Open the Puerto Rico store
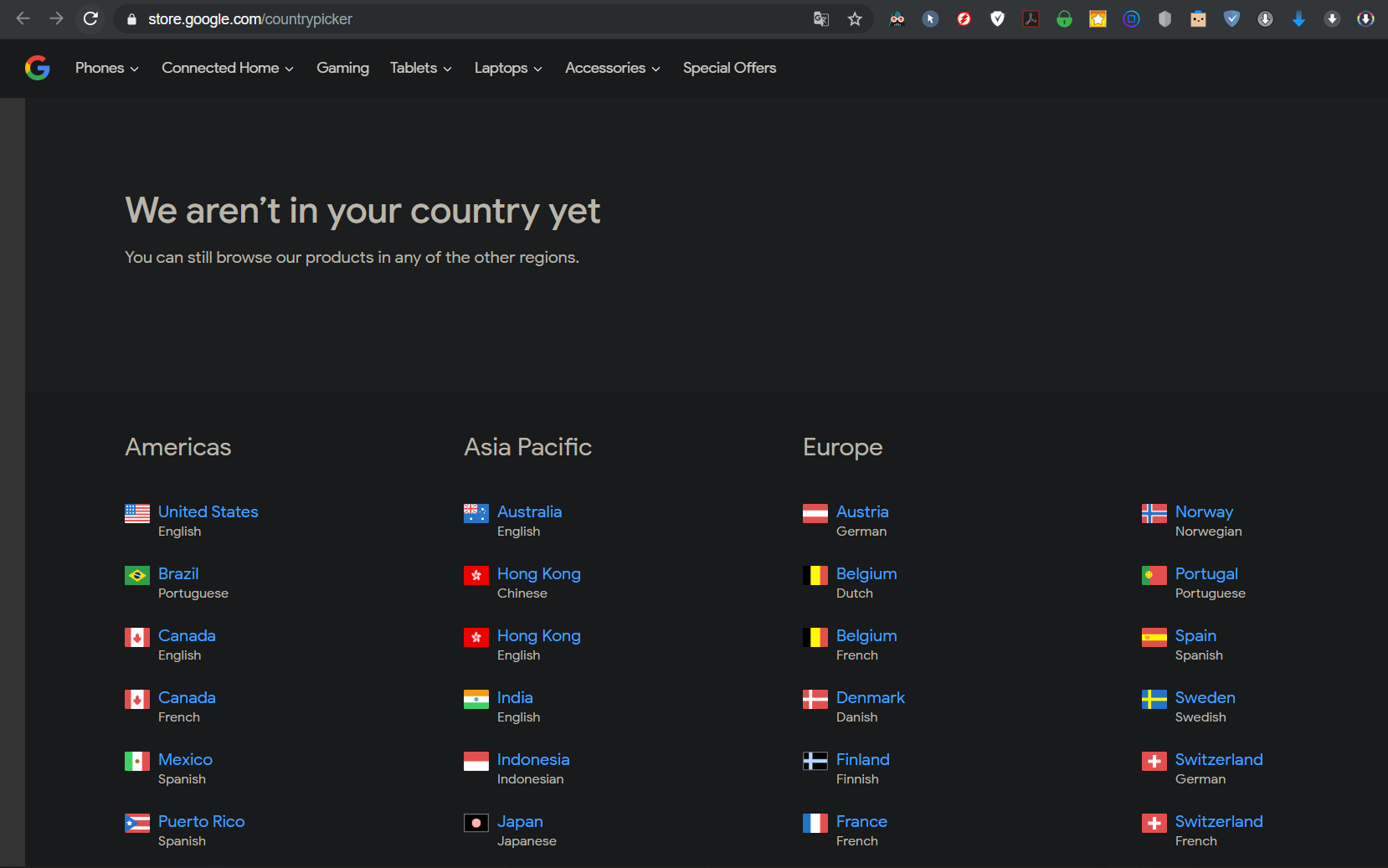Viewport: 1388px width, 868px height. click(201, 821)
